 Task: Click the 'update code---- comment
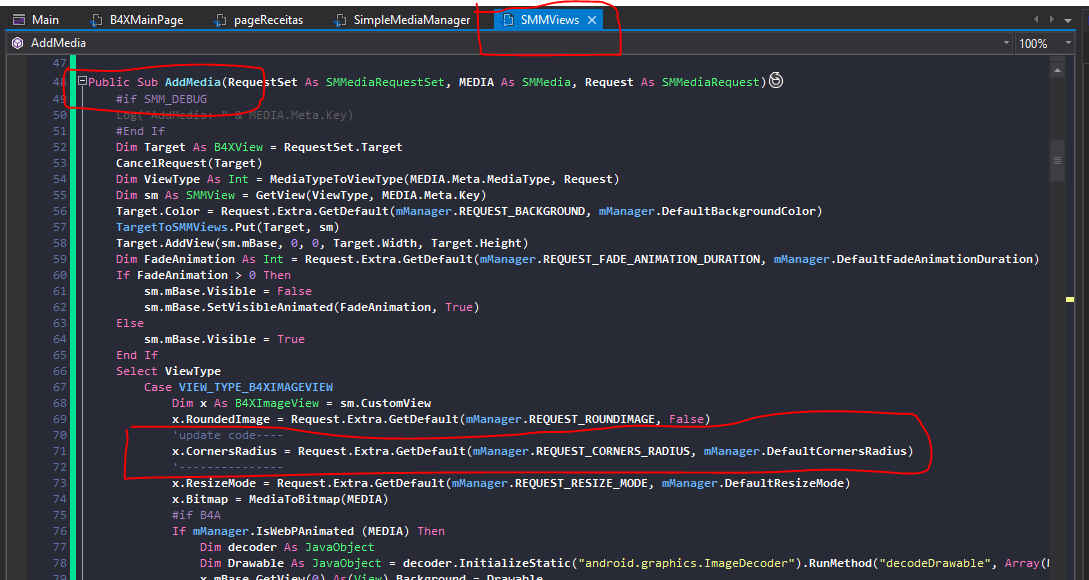tap(227, 435)
